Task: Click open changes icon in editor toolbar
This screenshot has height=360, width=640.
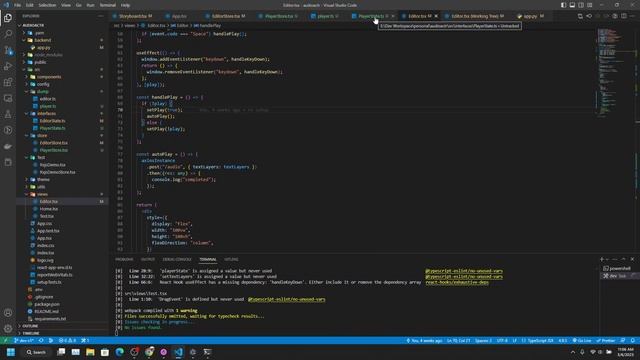Action: (x=580, y=16)
